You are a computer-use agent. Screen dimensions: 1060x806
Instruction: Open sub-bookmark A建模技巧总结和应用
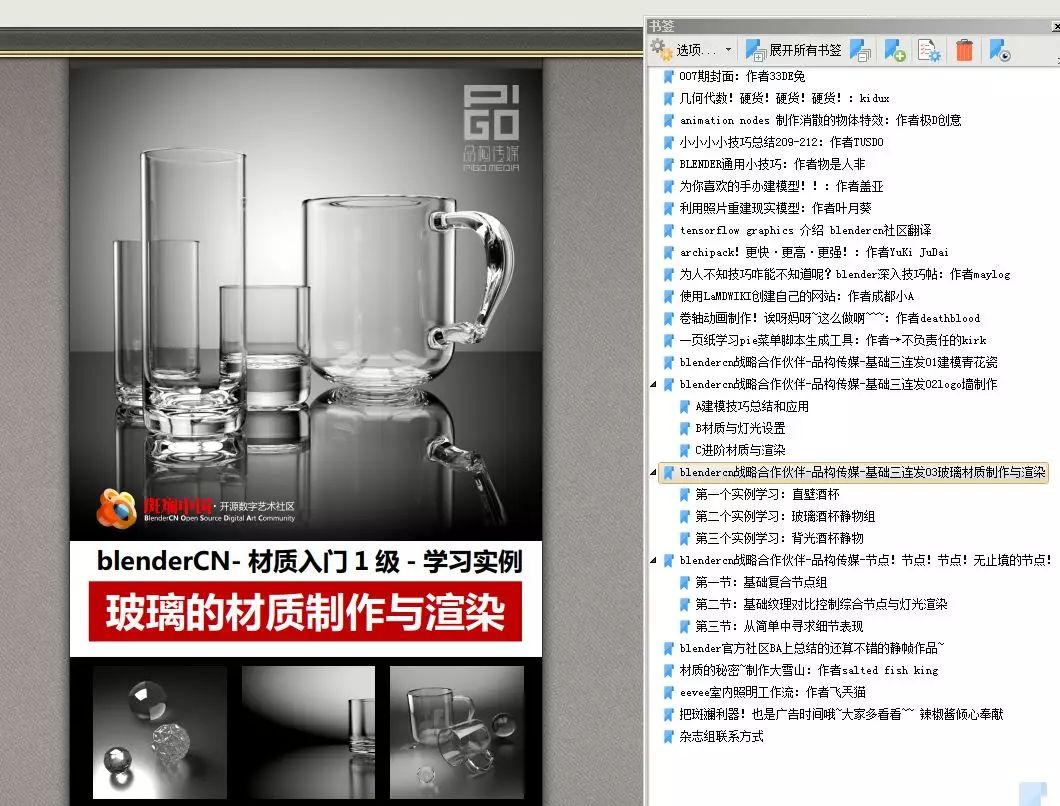[x=752, y=406]
